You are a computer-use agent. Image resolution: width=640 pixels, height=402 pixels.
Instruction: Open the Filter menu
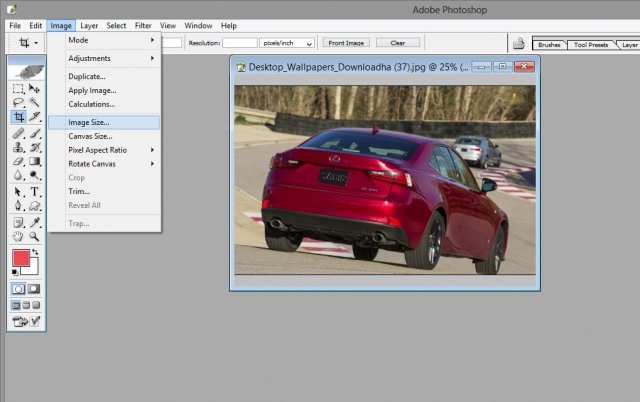point(143,25)
